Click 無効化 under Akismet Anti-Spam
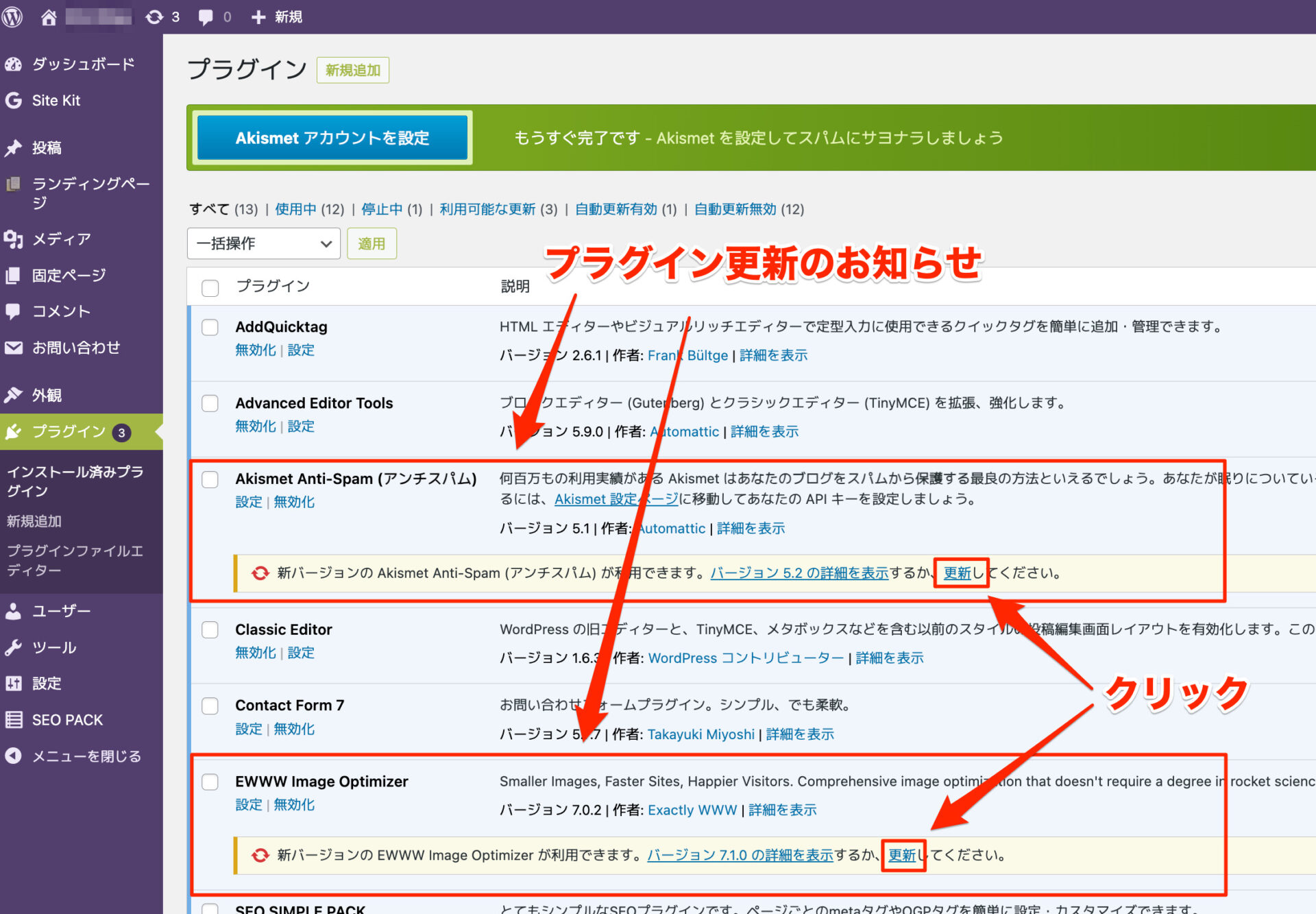 (x=294, y=502)
